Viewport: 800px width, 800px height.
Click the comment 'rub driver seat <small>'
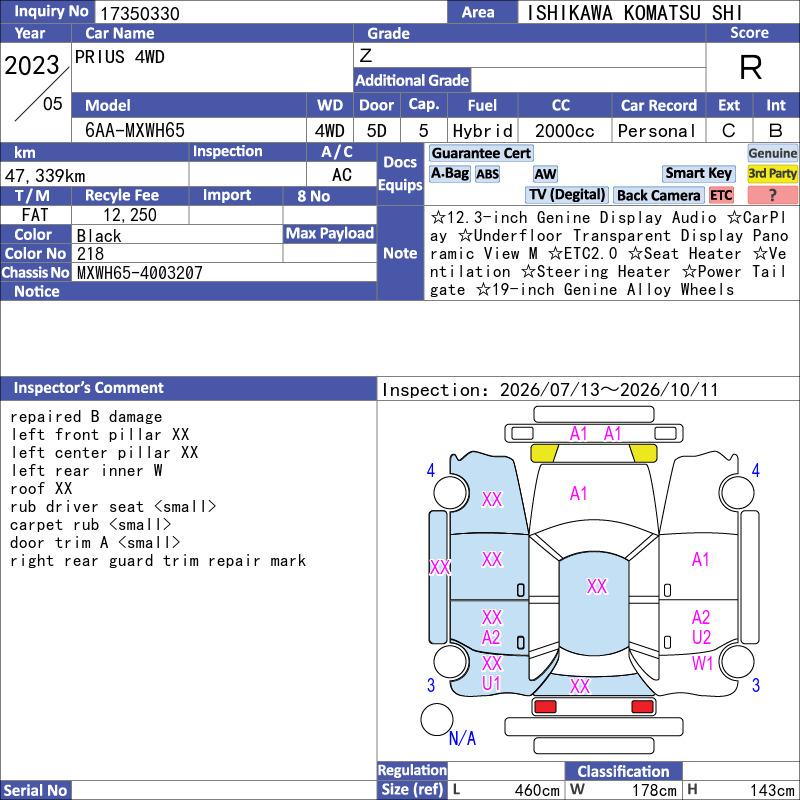pyautogui.click(x=113, y=507)
